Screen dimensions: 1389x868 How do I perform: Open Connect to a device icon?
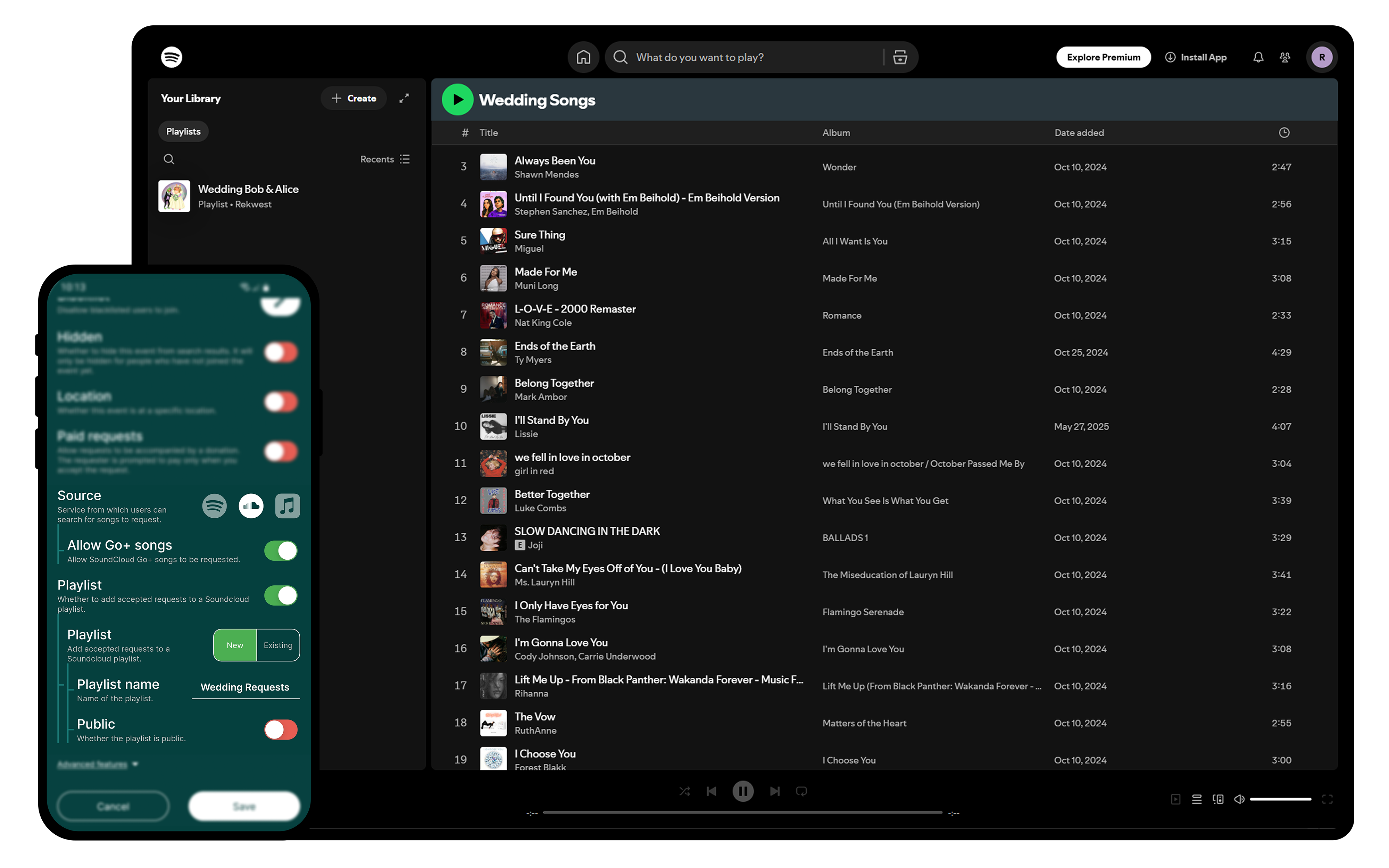coord(1218,799)
